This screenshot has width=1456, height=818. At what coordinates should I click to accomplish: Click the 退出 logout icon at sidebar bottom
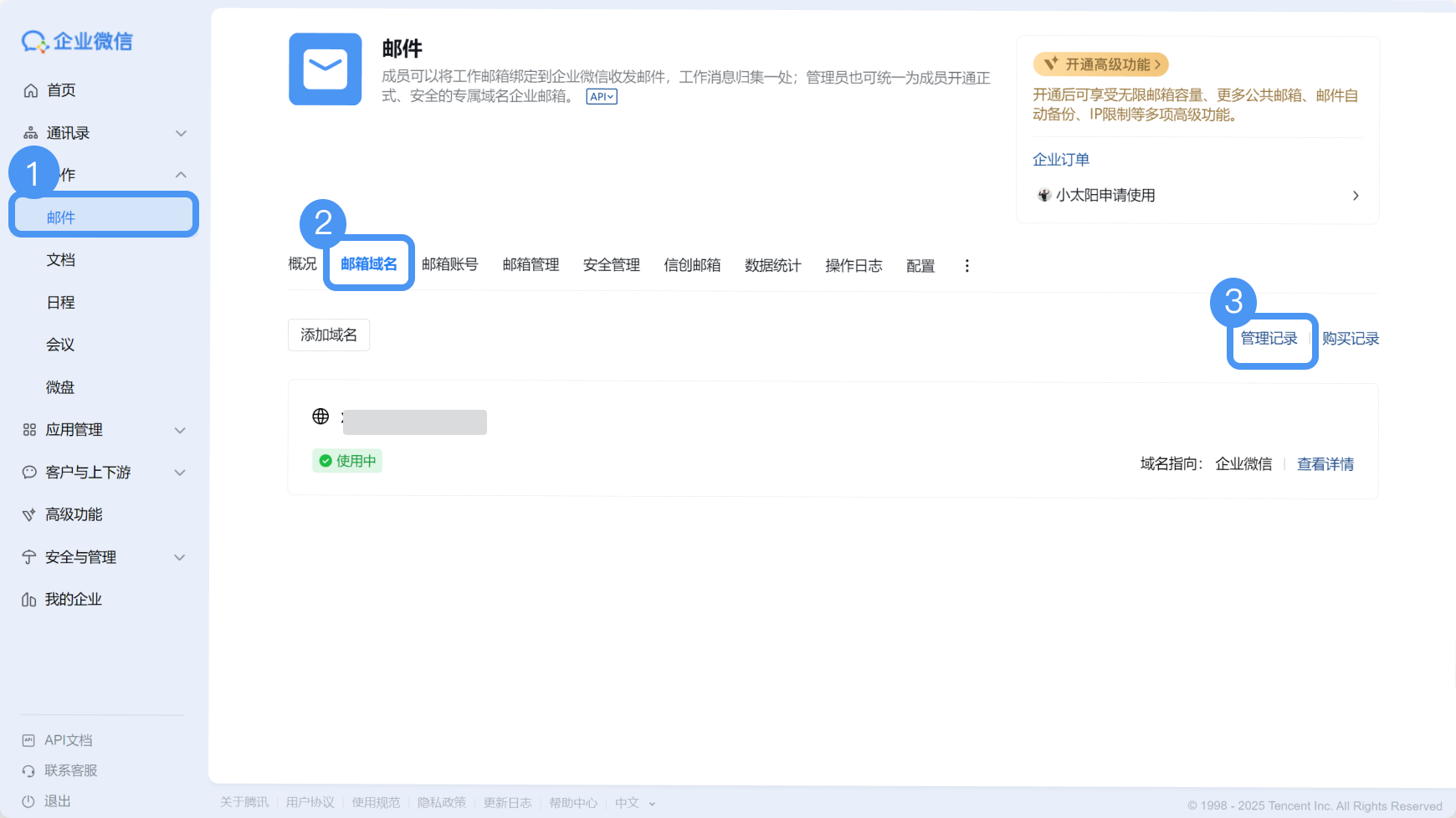28,800
